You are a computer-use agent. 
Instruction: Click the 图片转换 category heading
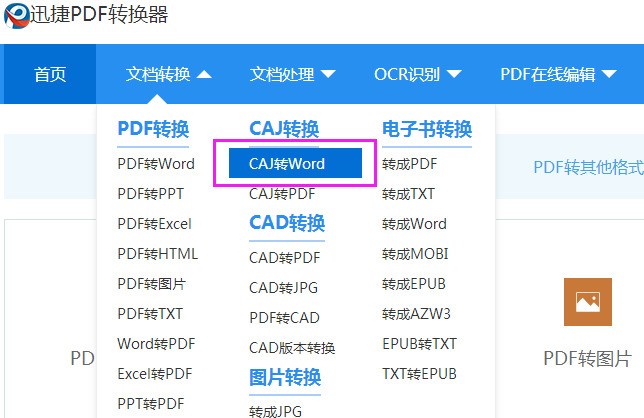285,377
